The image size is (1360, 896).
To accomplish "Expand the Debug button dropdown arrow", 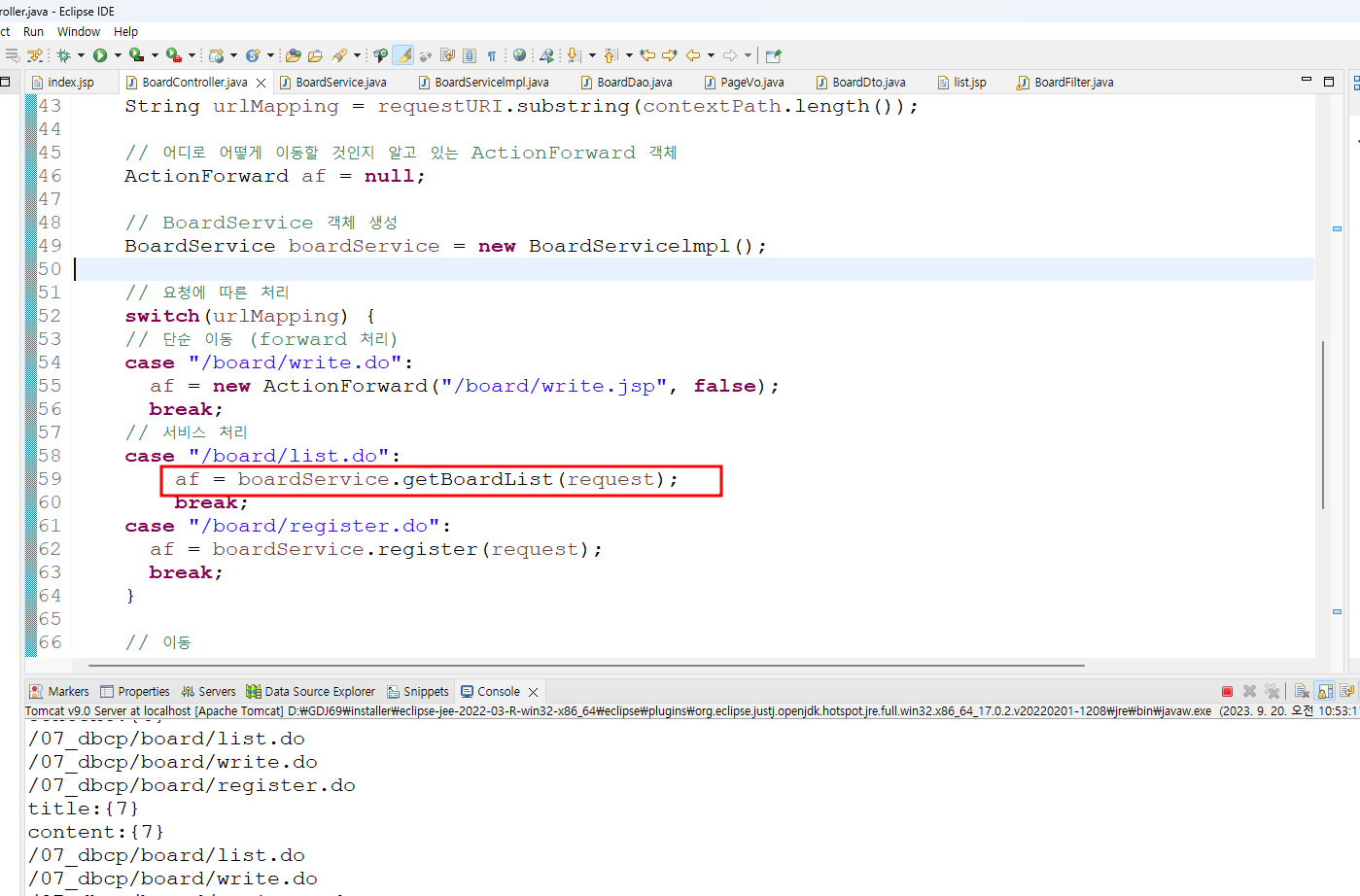I will pyautogui.click(x=81, y=55).
